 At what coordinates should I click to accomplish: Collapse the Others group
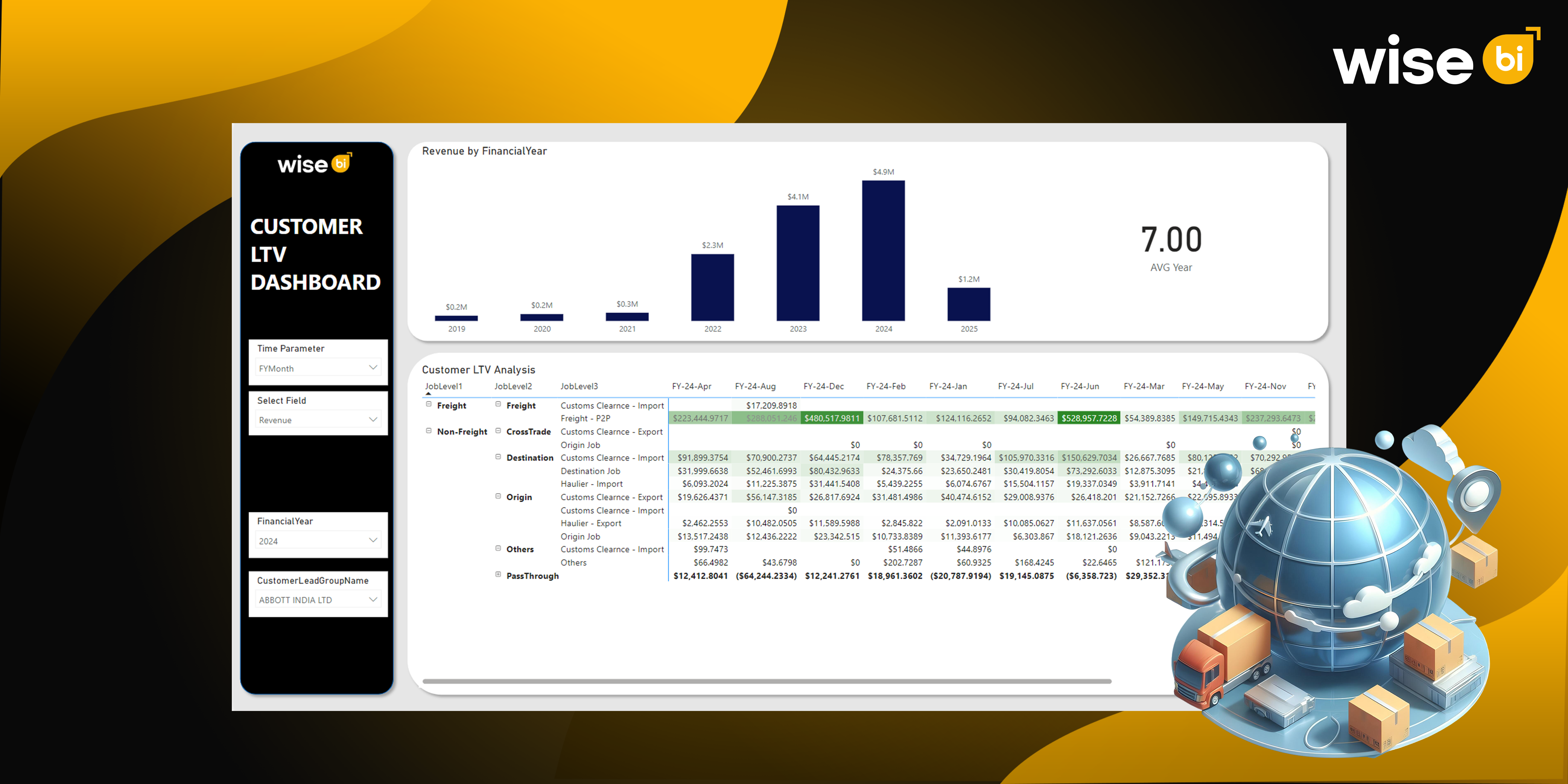(x=498, y=548)
